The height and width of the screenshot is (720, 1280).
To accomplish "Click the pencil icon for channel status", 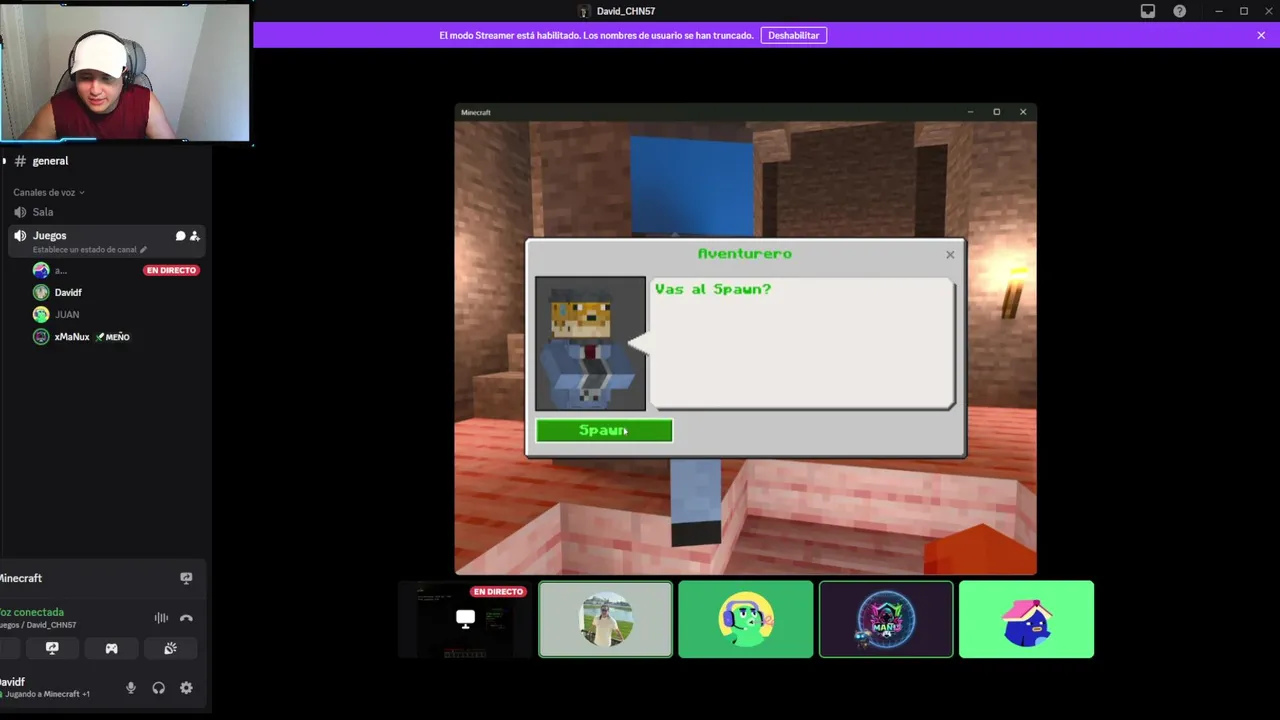I will [144, 250].
